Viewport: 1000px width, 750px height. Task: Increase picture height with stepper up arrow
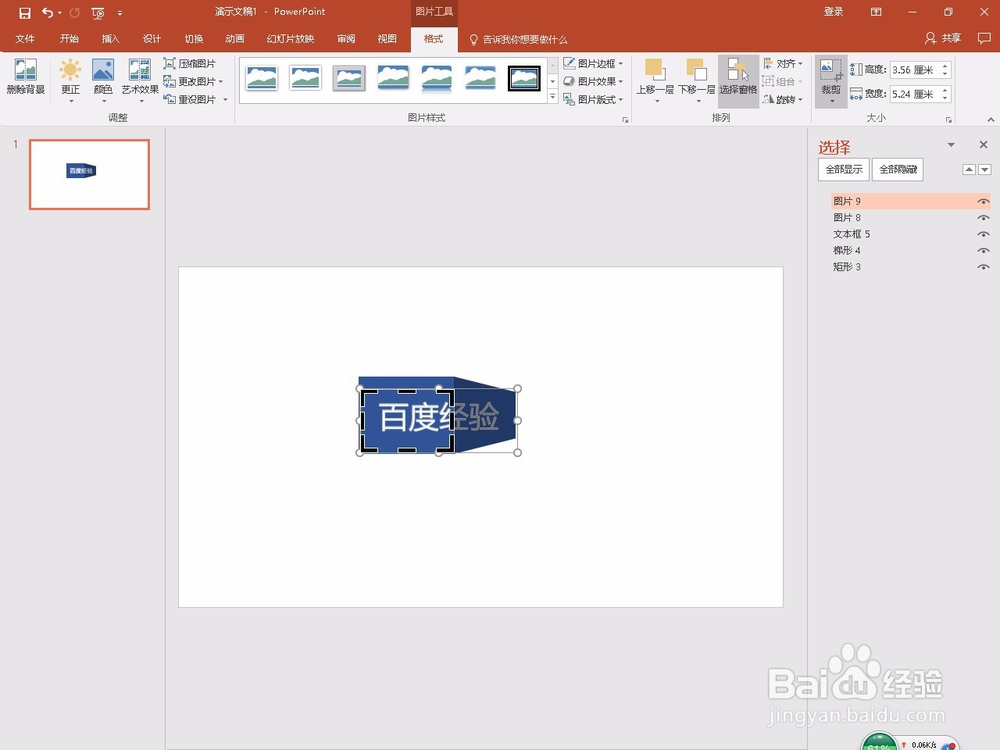tap(945, 66)
